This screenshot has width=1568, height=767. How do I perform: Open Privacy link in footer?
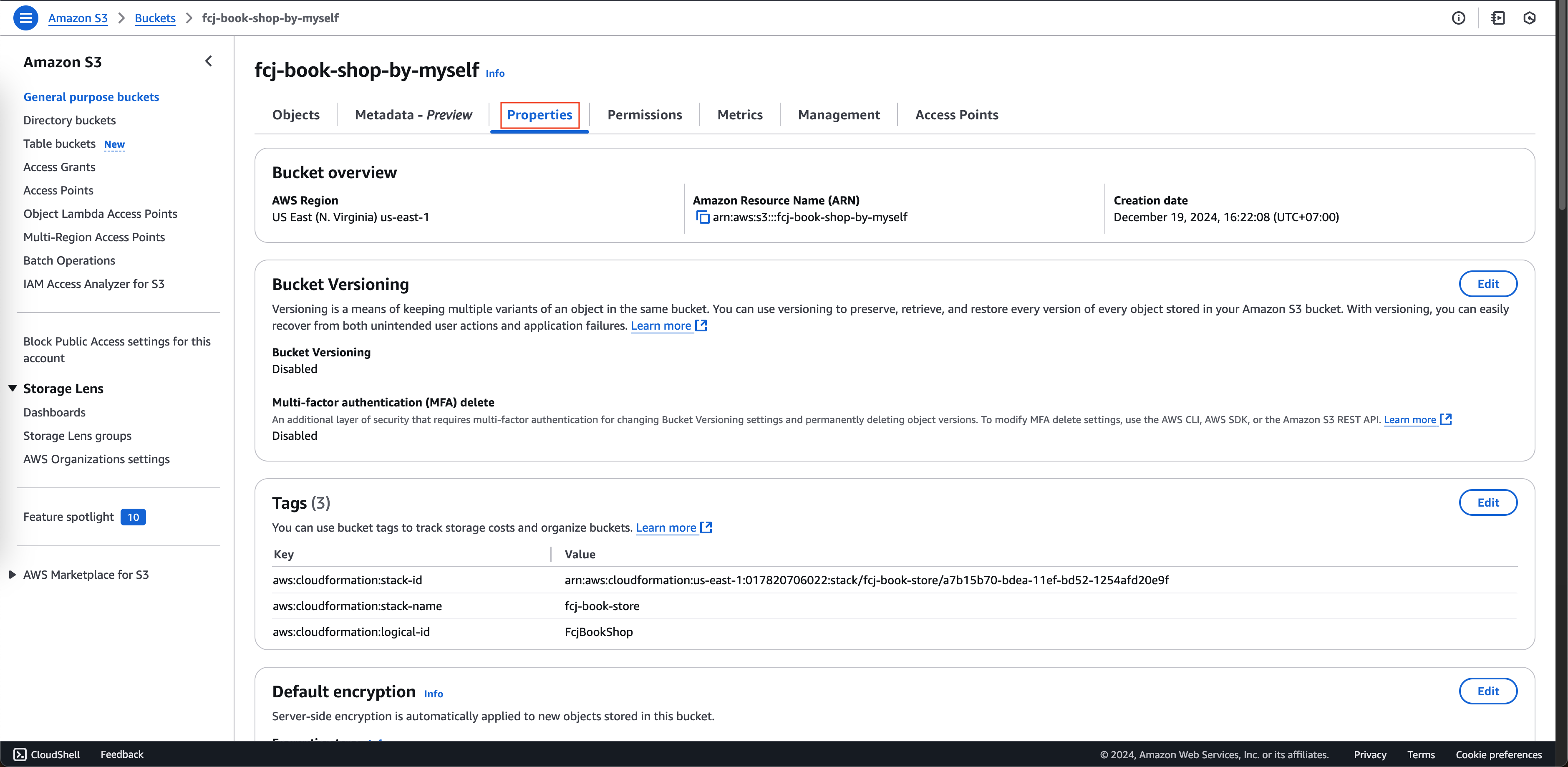1370,755
